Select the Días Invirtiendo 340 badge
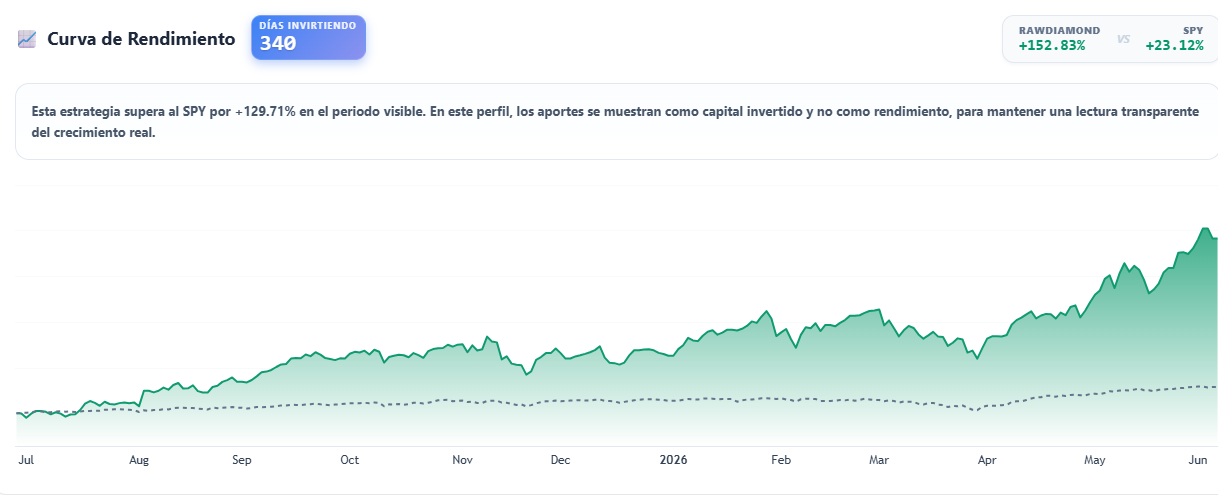Screen dimensions: 1218x495 (x=308, y=38)
